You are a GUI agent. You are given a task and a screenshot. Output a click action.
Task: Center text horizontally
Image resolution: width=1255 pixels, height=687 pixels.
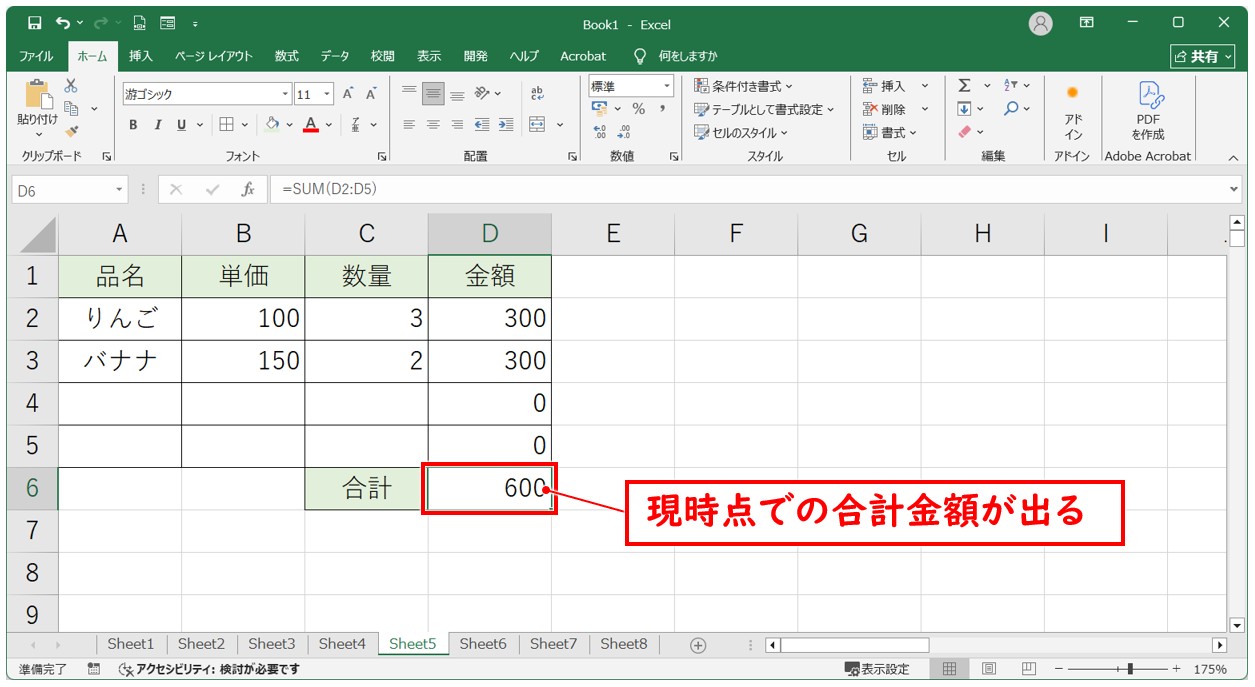[x=433, y=125]
